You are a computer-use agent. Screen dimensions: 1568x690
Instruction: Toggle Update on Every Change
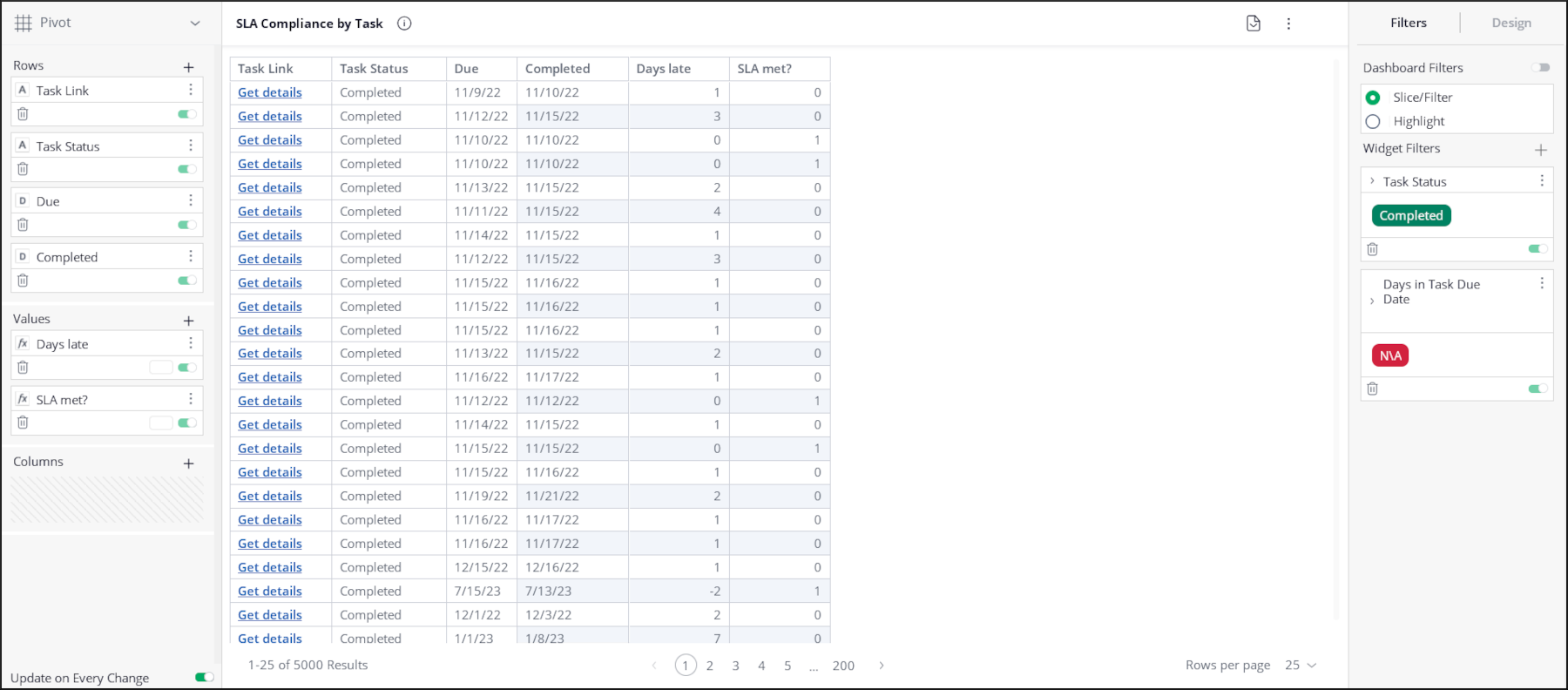click(205, 677)
